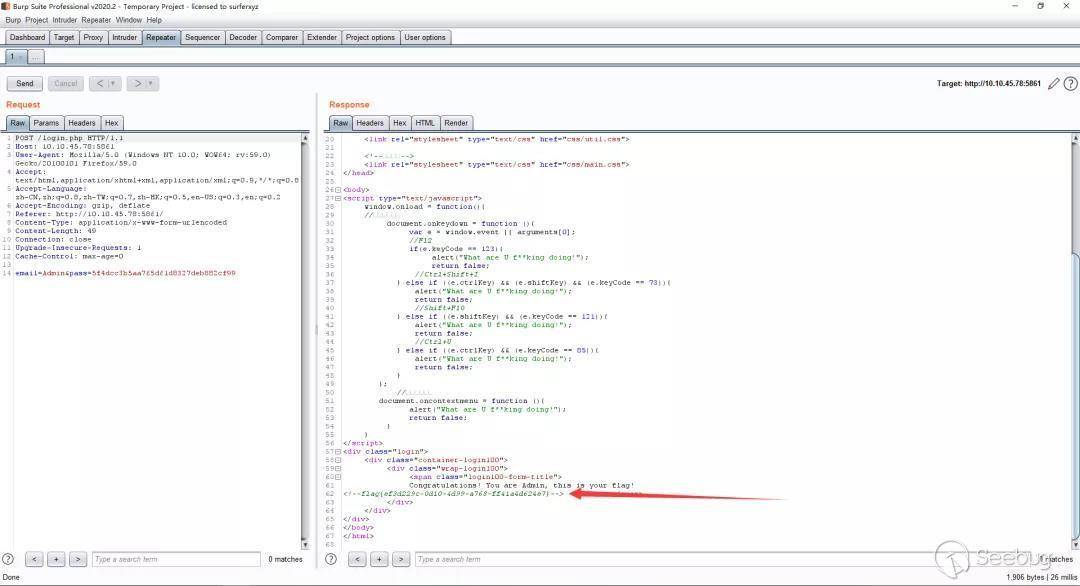Collapse the container-login100 div fold

(338, 460)
